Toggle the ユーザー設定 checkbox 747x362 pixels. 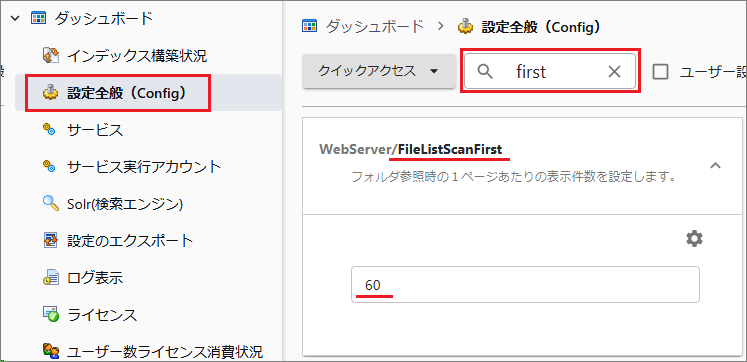[660, 72]
